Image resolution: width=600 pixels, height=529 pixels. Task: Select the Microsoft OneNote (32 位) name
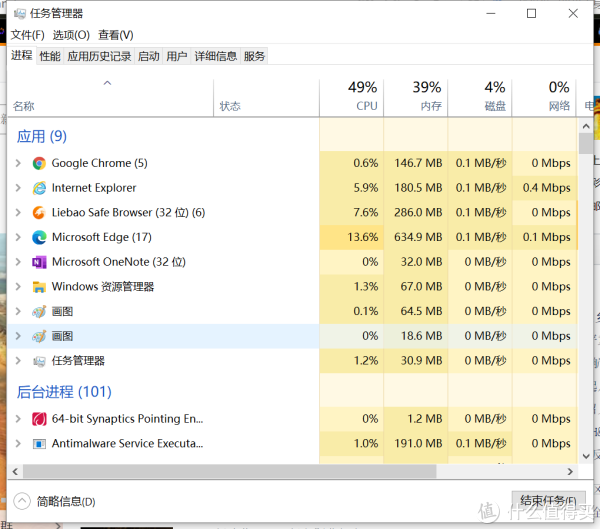coord(119,262)
